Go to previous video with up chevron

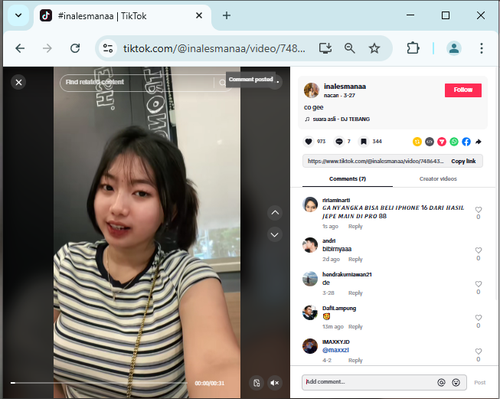275,213
